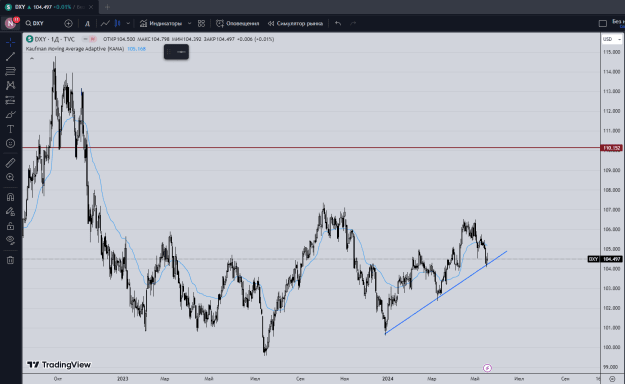Select the crosshair cursor tool
625x384 pixels.
click(x=10, y=42)
